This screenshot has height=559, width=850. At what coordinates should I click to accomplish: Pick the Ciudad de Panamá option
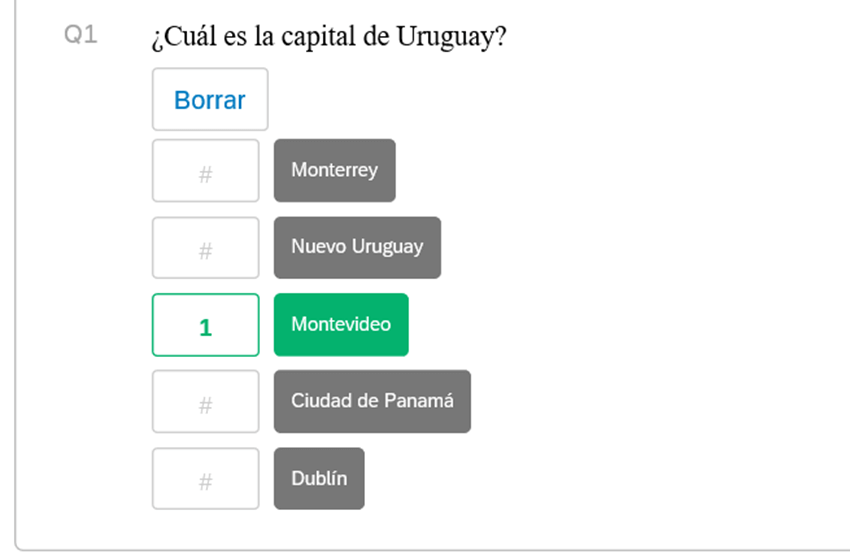click(x=372, y=401)
